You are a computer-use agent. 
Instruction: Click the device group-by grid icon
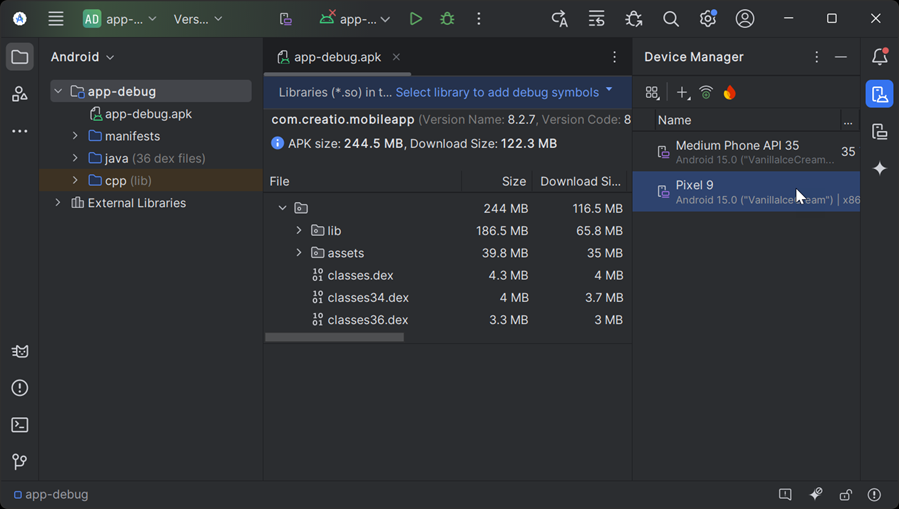coord(652,92)
